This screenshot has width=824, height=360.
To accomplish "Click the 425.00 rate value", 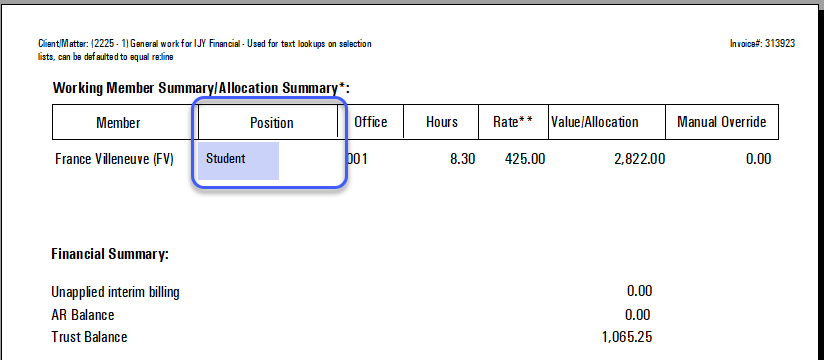I will [525, 159].
